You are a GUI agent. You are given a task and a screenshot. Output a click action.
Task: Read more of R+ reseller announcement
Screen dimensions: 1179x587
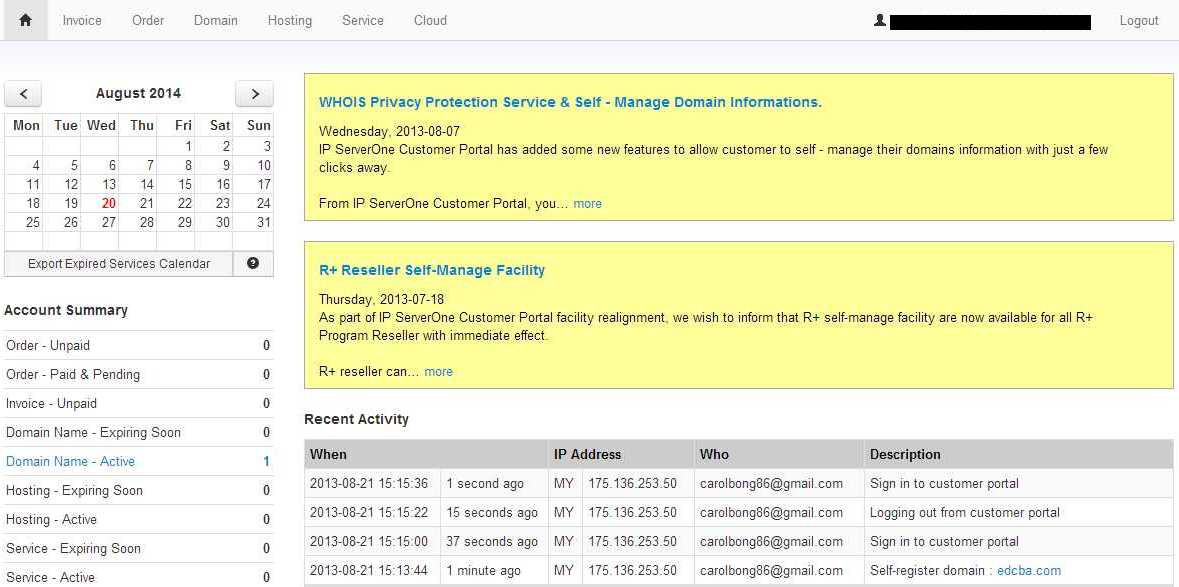(x=438, y=371)
